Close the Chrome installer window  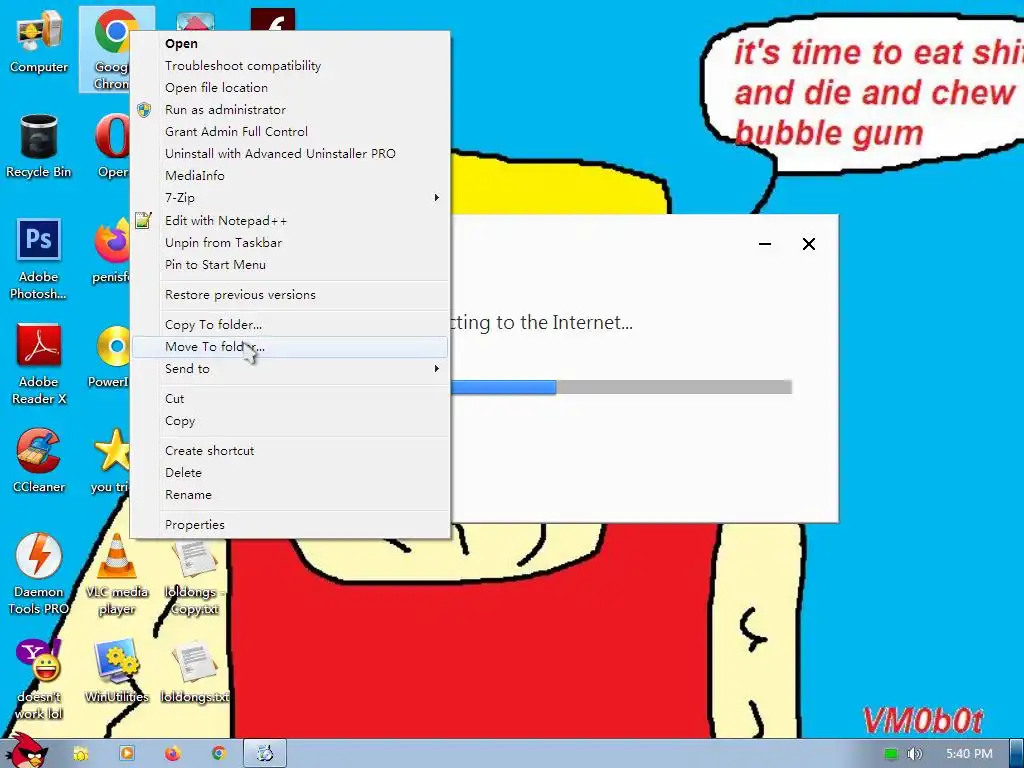[808, 244]
